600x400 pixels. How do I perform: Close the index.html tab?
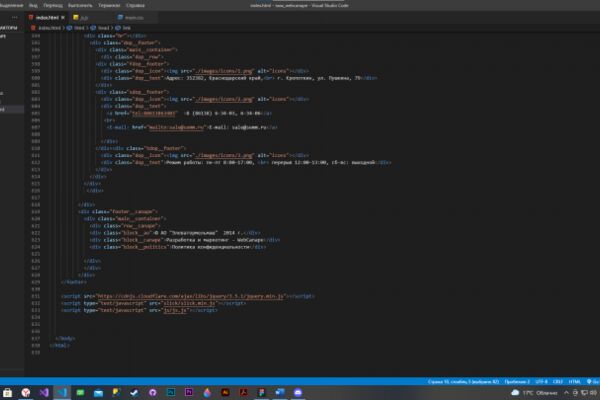pyautogui.click(x=63, y=18)
